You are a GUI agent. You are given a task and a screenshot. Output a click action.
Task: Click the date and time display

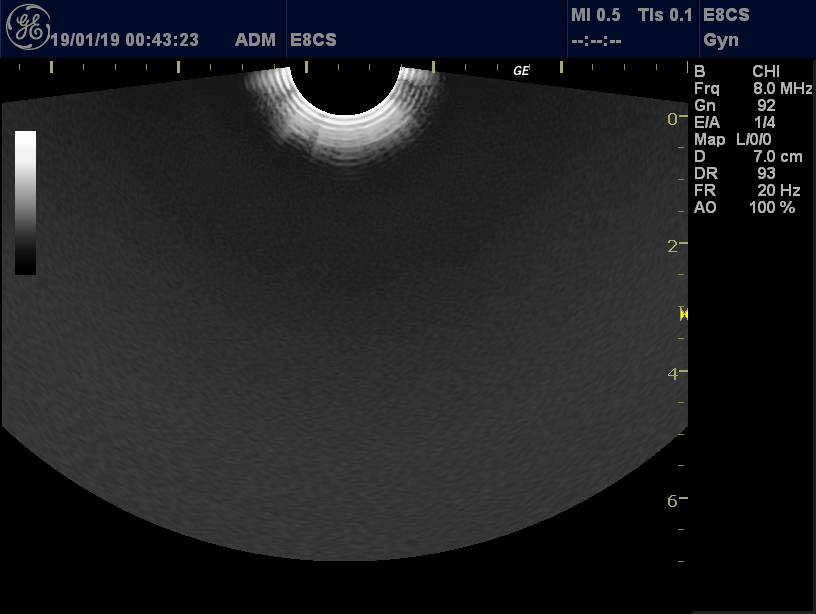[123, 40]
